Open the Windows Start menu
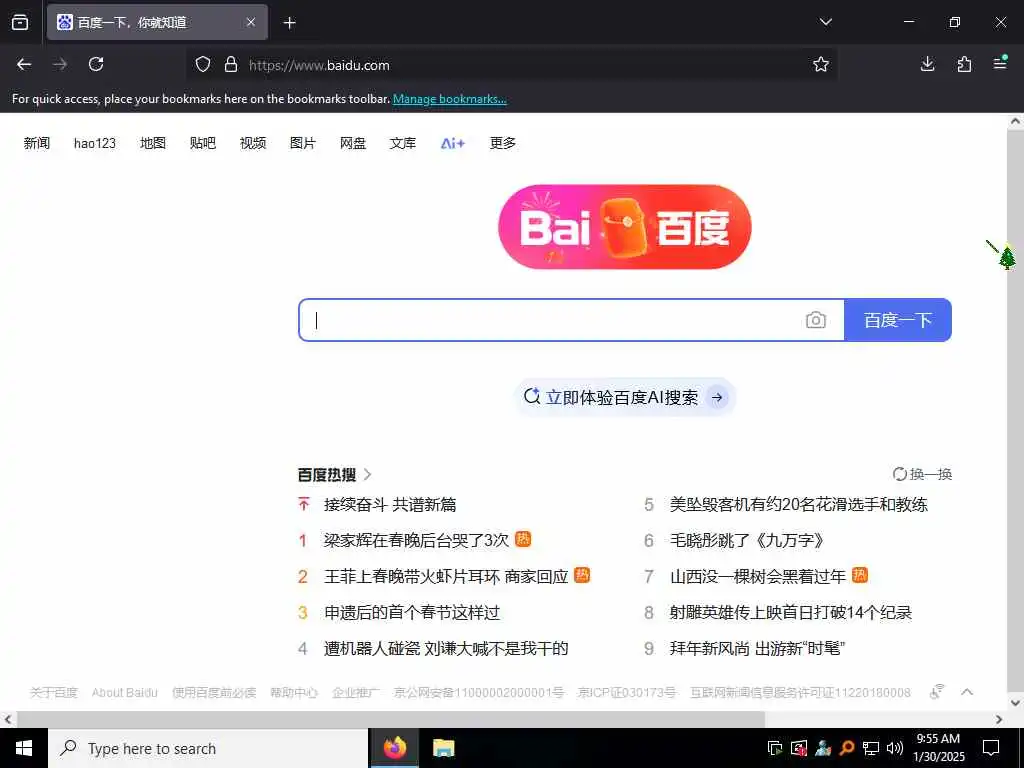Screen dimensions: 1024x768 tap(24, 748)
